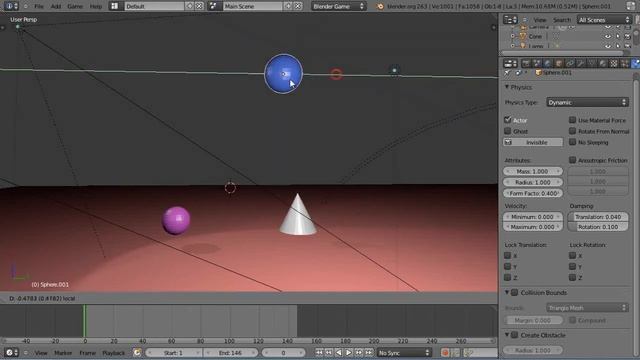Play animation forward in timeline
The height and width of the screenshot is (360, 640).
point(349,352)
